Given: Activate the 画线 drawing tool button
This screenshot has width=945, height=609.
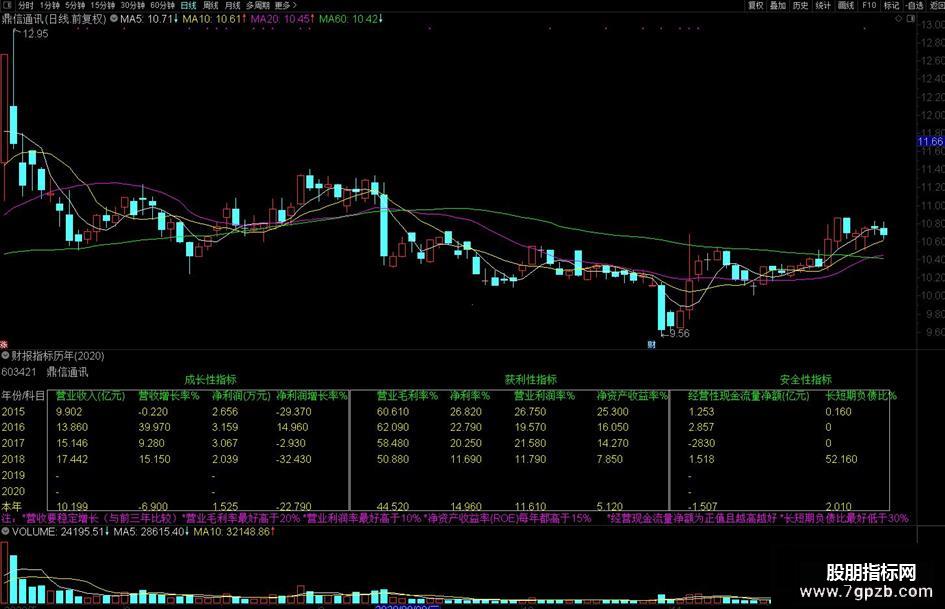Looking at the screenshot, I should [846, 5].
